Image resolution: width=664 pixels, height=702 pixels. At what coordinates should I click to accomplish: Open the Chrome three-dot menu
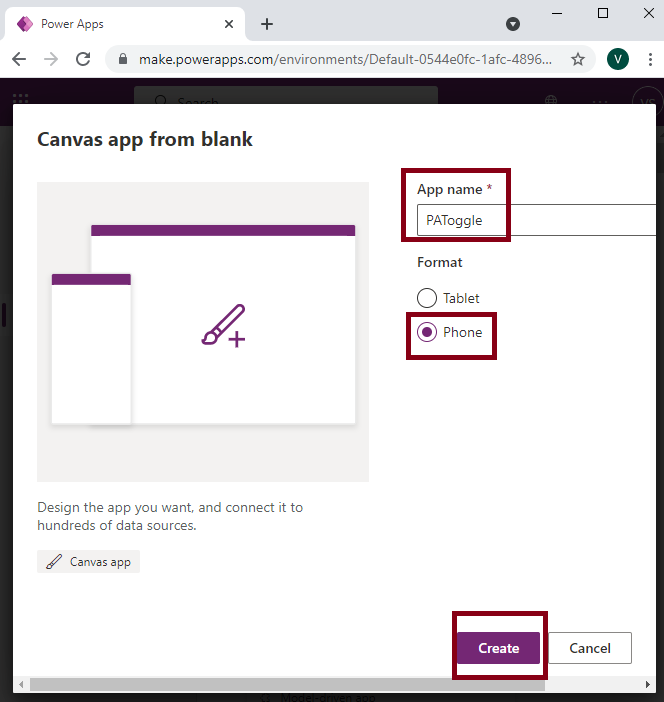click(650, 60)
